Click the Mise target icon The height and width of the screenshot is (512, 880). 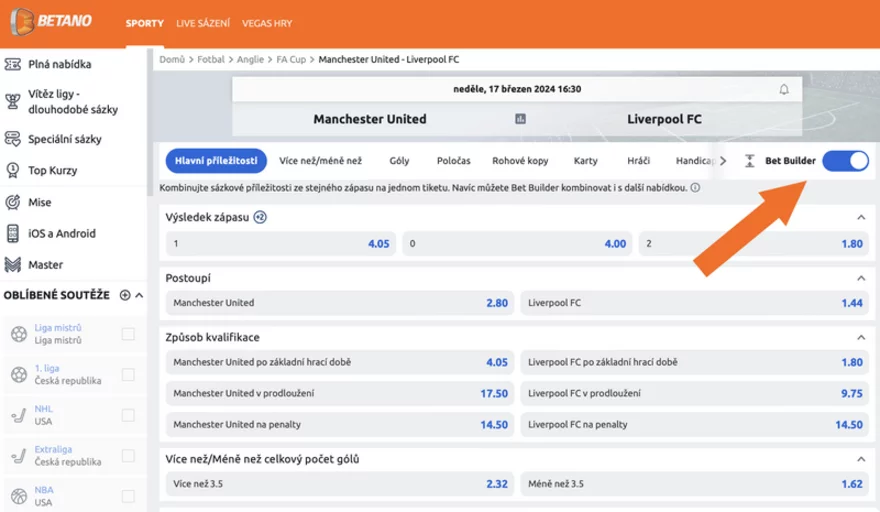(x=13, y=202)
